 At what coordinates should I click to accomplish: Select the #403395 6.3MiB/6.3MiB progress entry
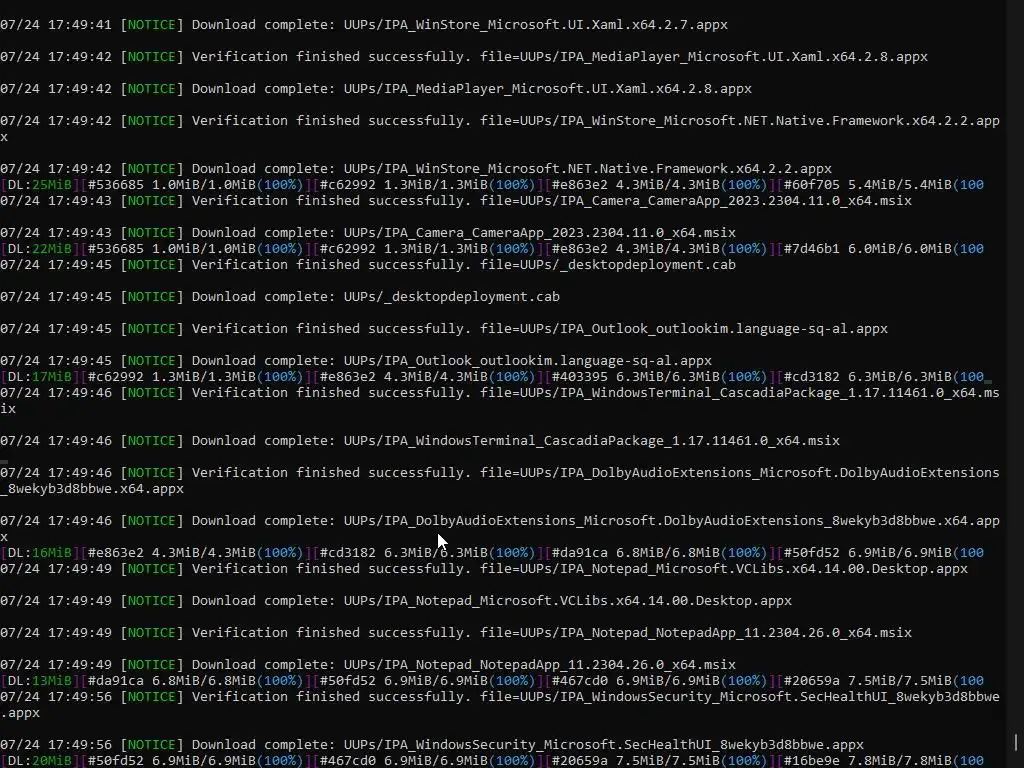tap(660, 377)
